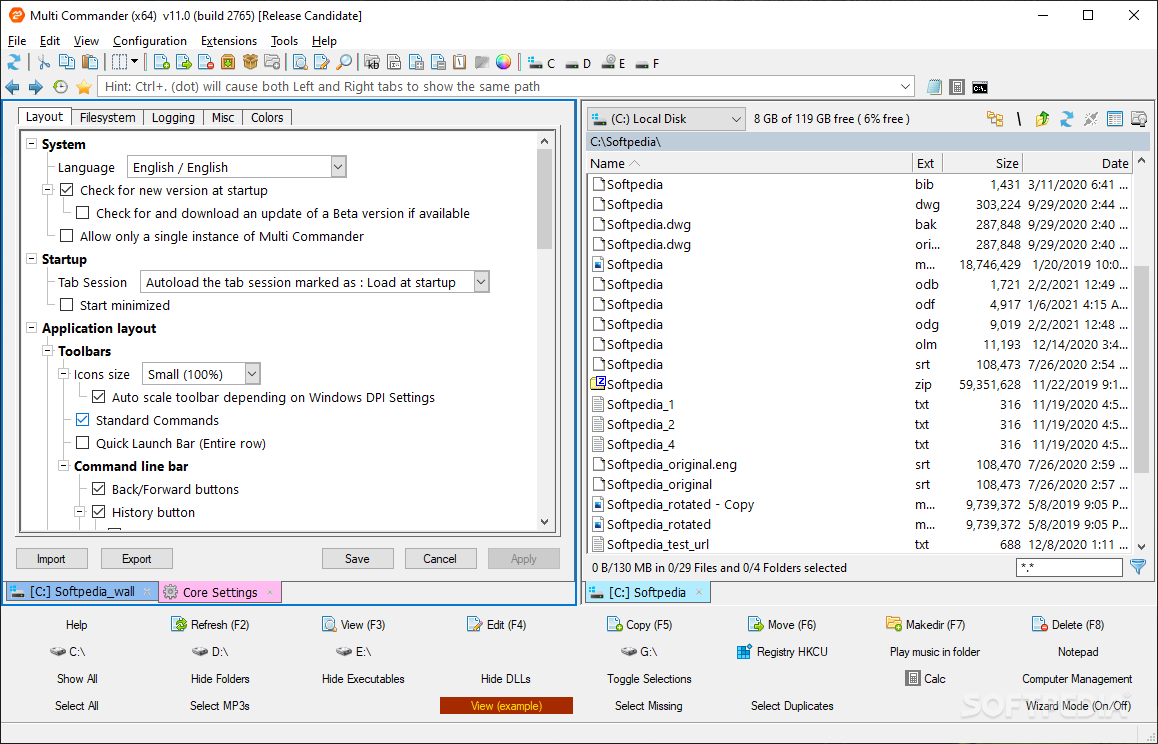This screenshot has width=1158, height=744.
Task: Launch Calculator icon beside command line
Action: coord(957,87)
